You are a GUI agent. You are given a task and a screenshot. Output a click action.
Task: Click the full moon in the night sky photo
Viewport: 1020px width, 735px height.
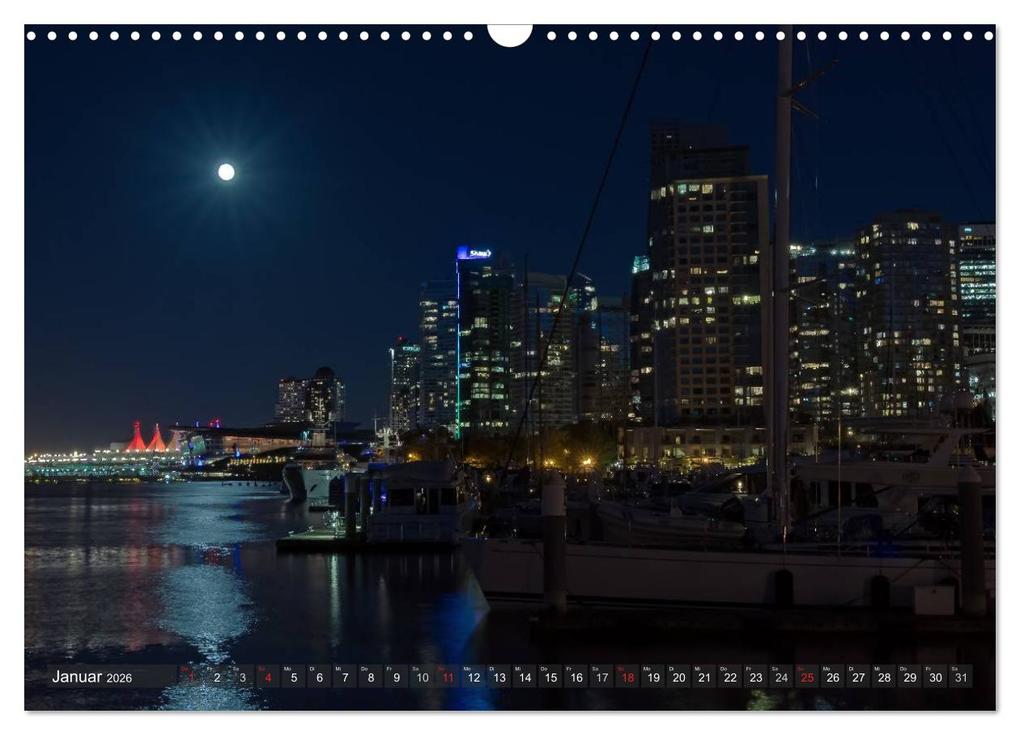coord(228,170)
